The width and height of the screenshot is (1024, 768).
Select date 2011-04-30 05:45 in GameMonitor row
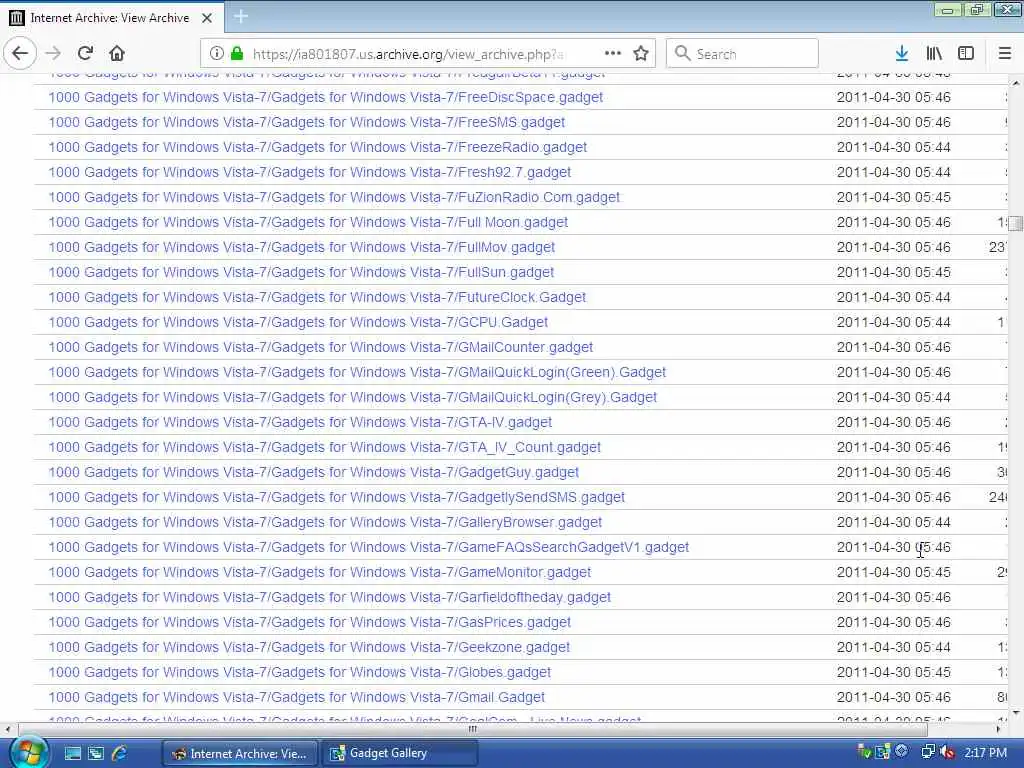click(x=893, y=572)
